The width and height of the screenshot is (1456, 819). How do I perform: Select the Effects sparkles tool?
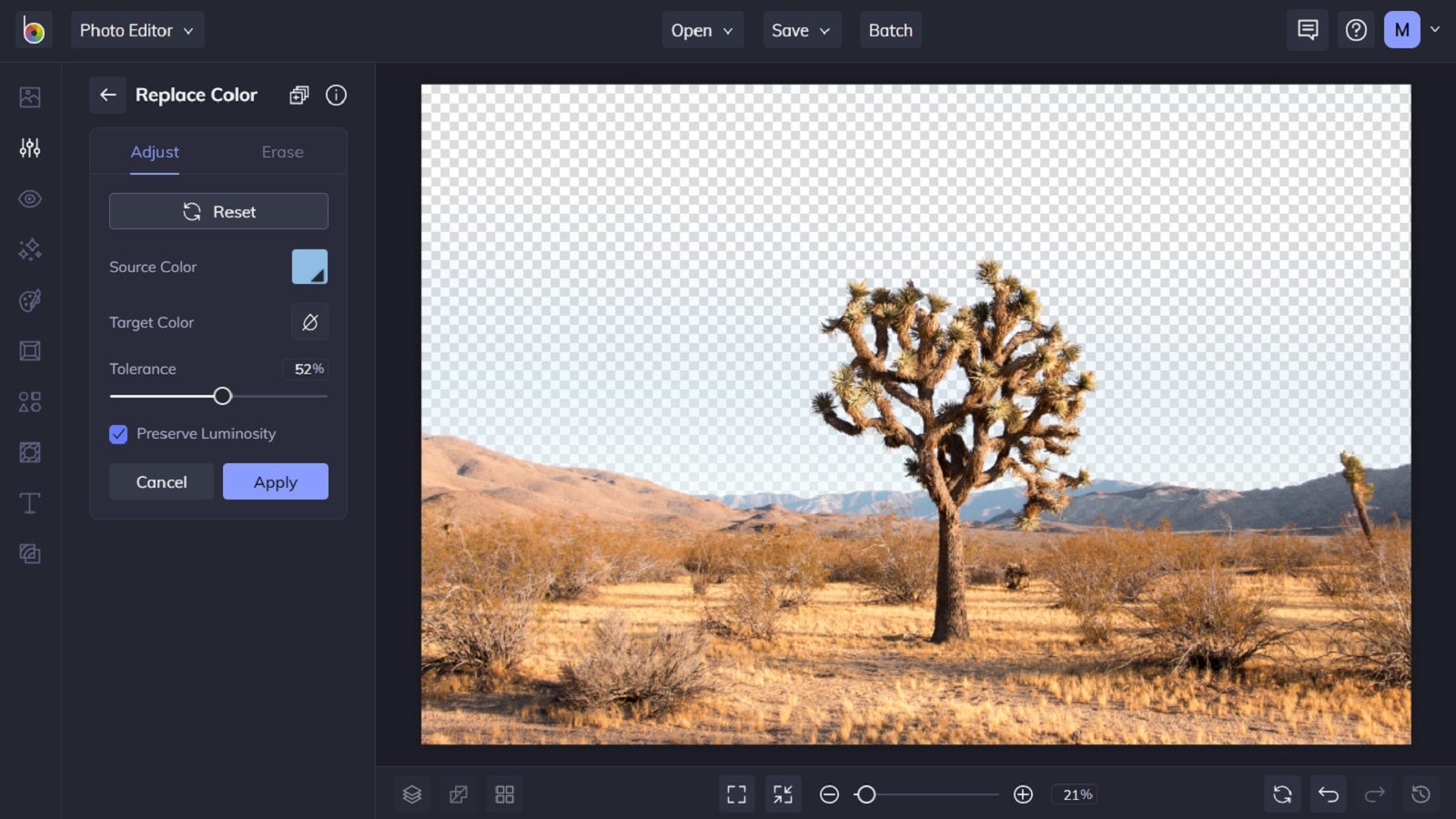point(29,249)
